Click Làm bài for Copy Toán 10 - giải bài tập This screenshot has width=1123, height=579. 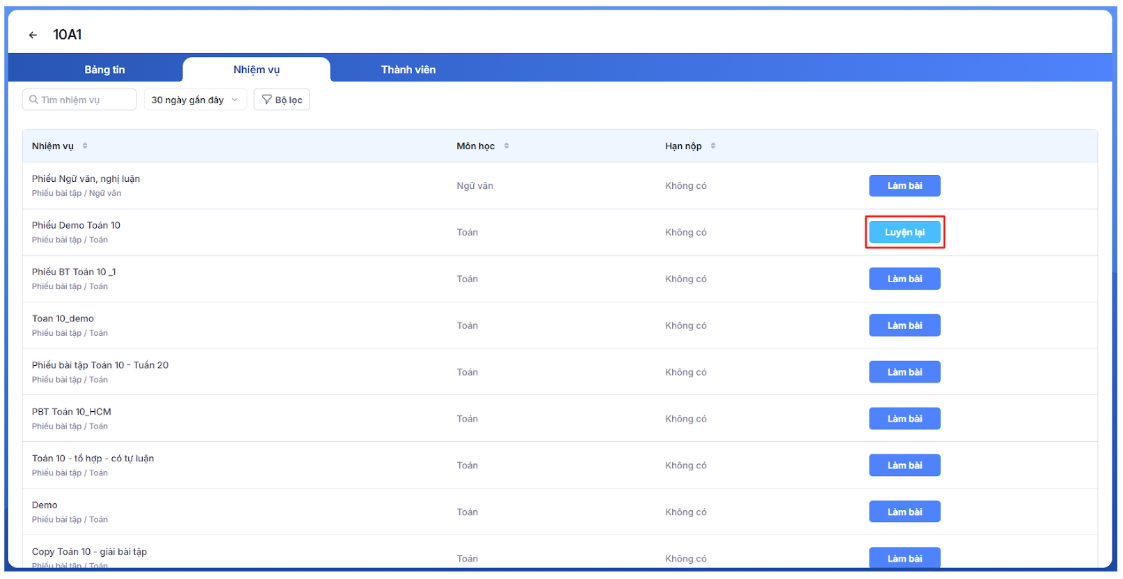[904, 557]
